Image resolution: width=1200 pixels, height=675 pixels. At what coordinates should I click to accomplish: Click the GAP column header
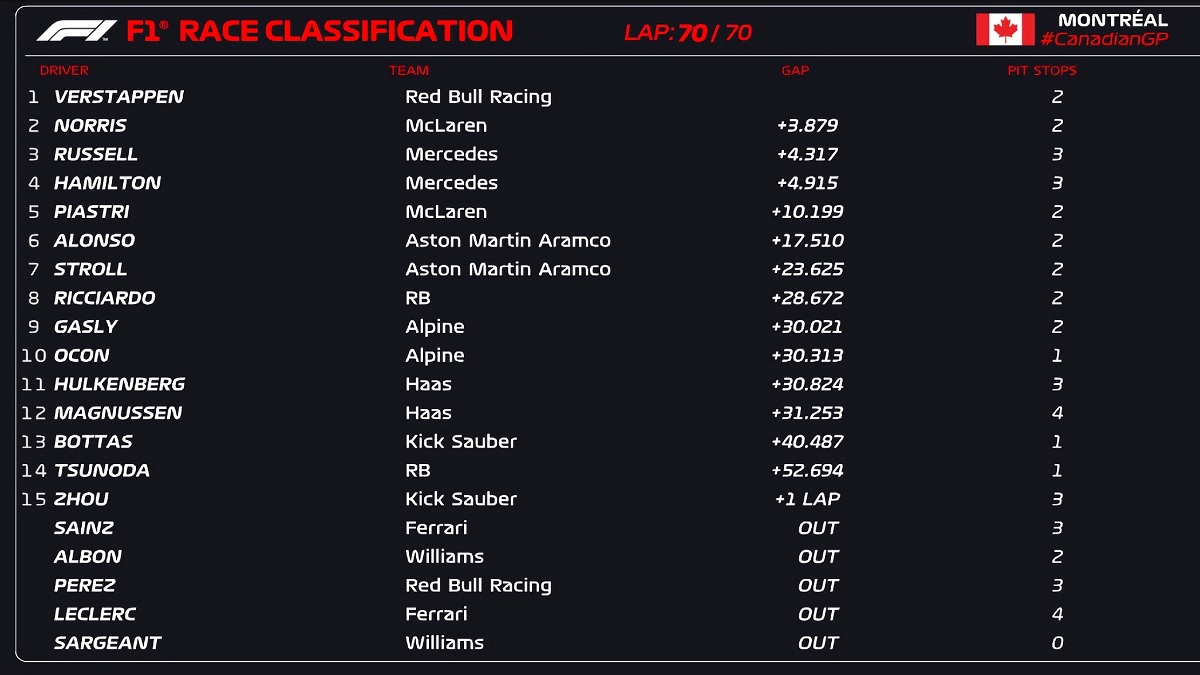coord(795,71)
